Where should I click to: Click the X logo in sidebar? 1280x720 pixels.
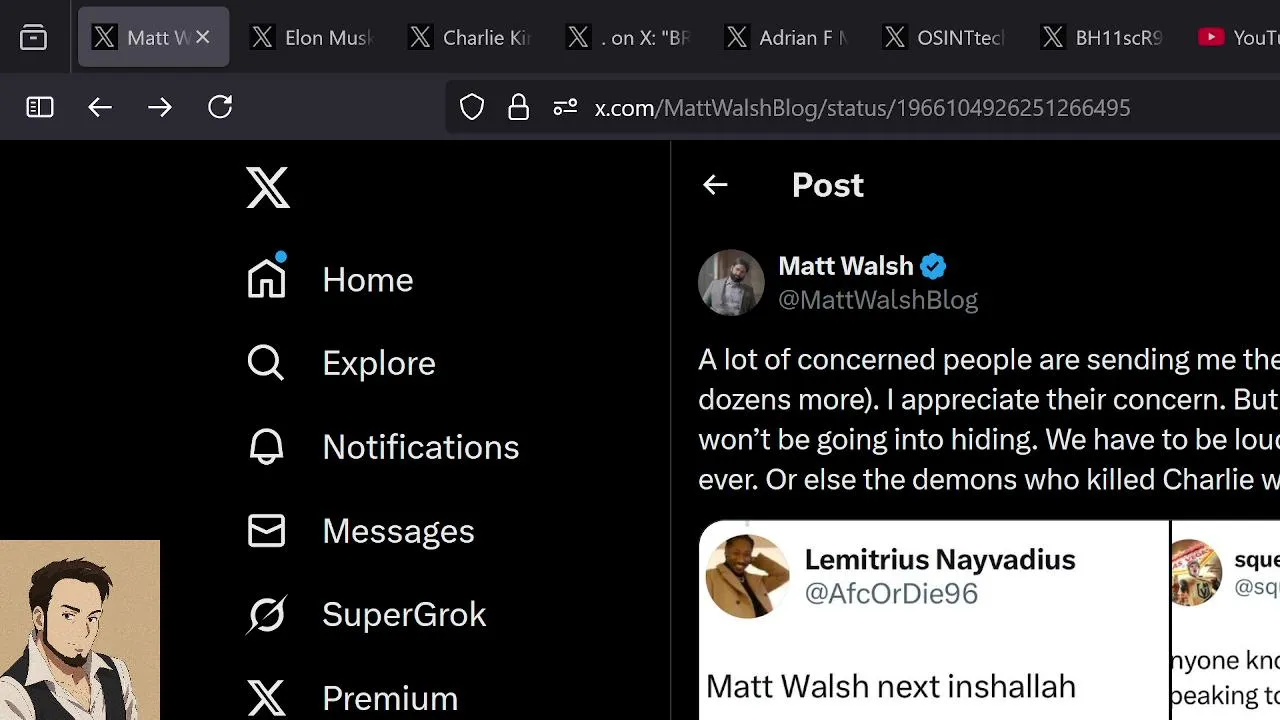tap(268, 187)
